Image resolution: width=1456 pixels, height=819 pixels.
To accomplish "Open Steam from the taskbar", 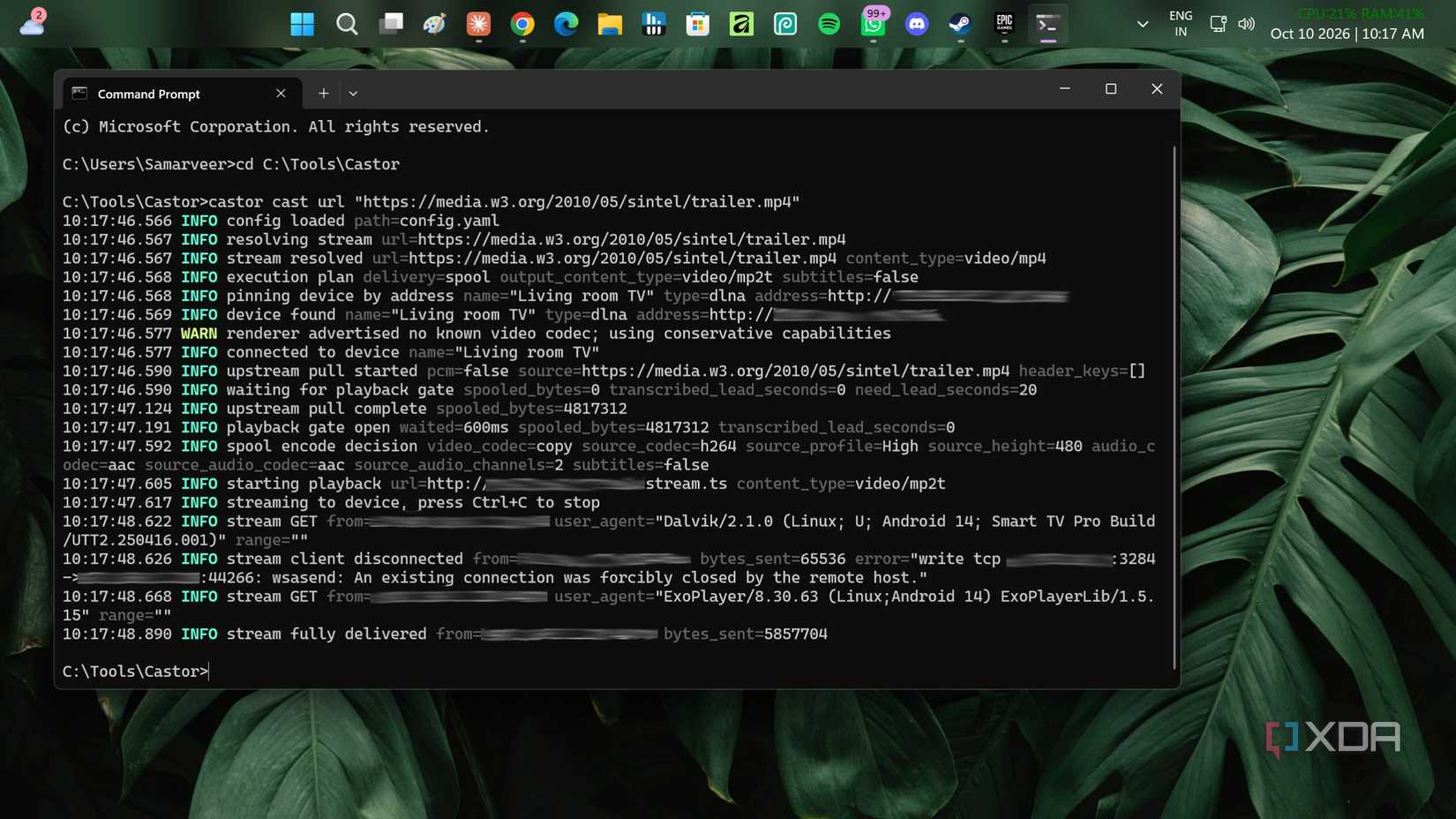I will click(960, 25).
